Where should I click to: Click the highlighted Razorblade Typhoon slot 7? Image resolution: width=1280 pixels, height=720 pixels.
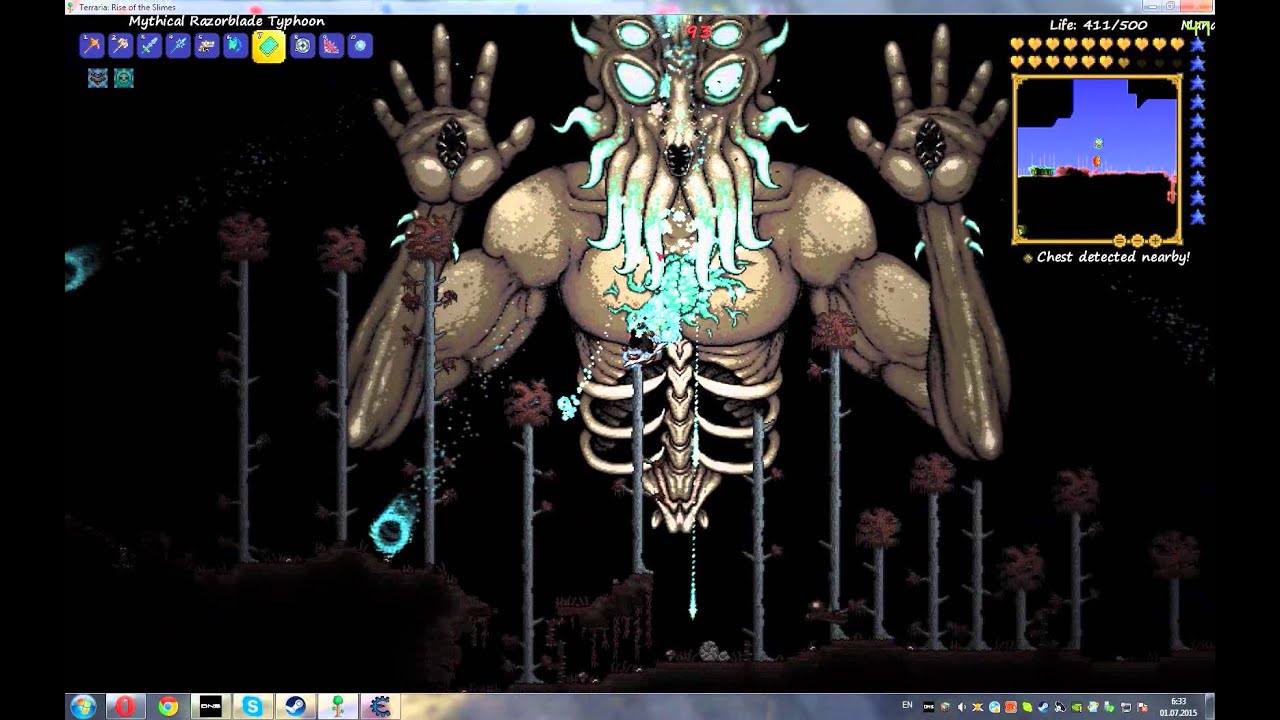(268, 46)
